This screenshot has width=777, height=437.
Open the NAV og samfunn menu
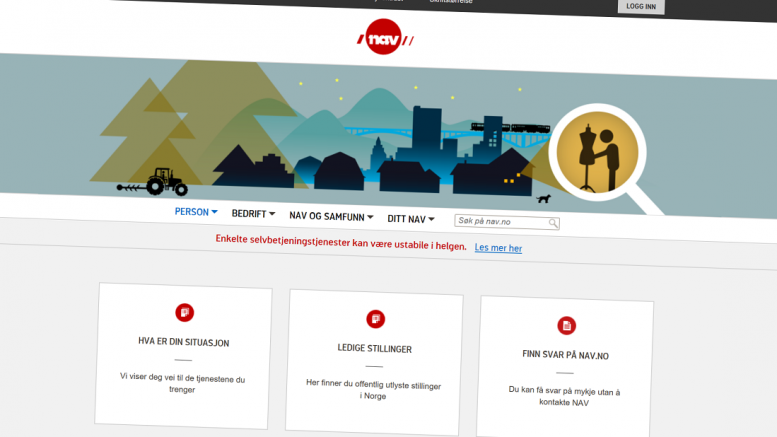click(331, 217)
